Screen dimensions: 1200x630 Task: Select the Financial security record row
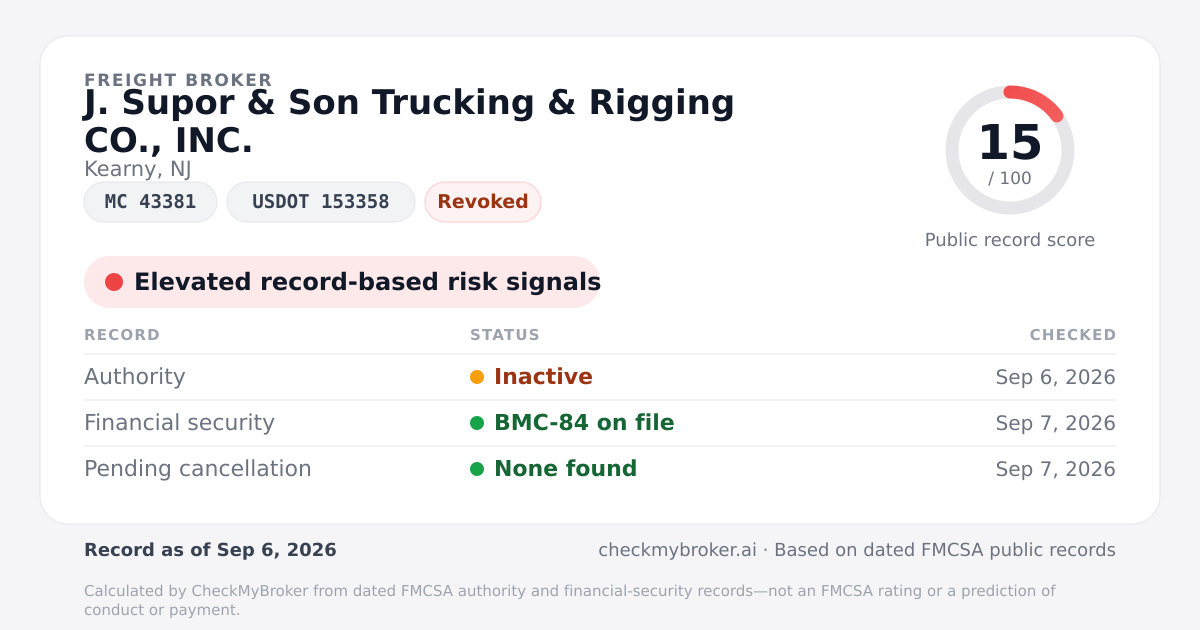[600, 423]
